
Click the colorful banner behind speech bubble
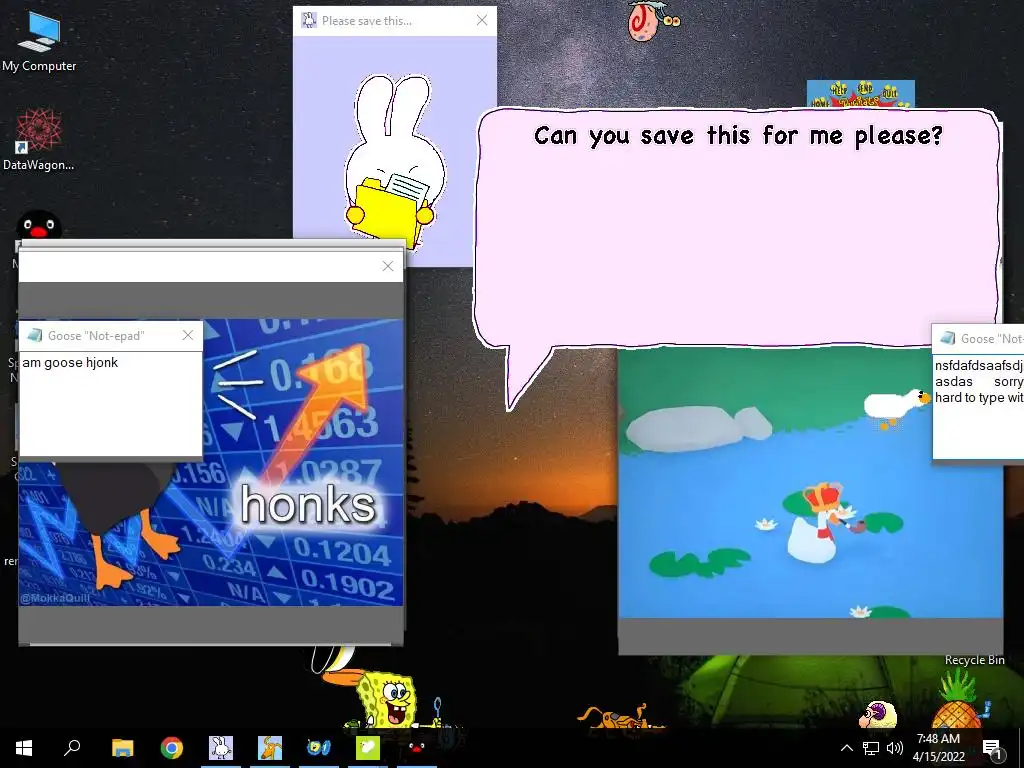click(860, 94)
